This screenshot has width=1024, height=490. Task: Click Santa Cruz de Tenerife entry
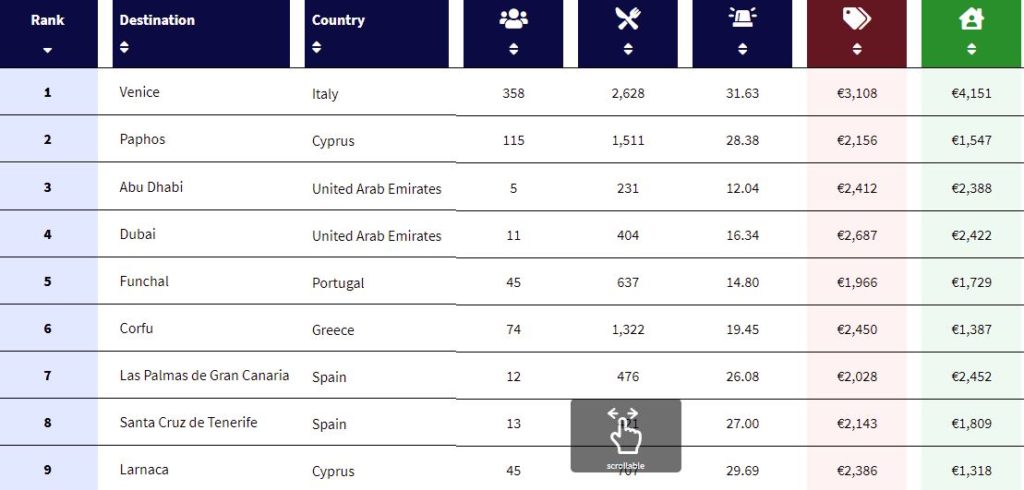pyautogui.click(x=188, y=422)
